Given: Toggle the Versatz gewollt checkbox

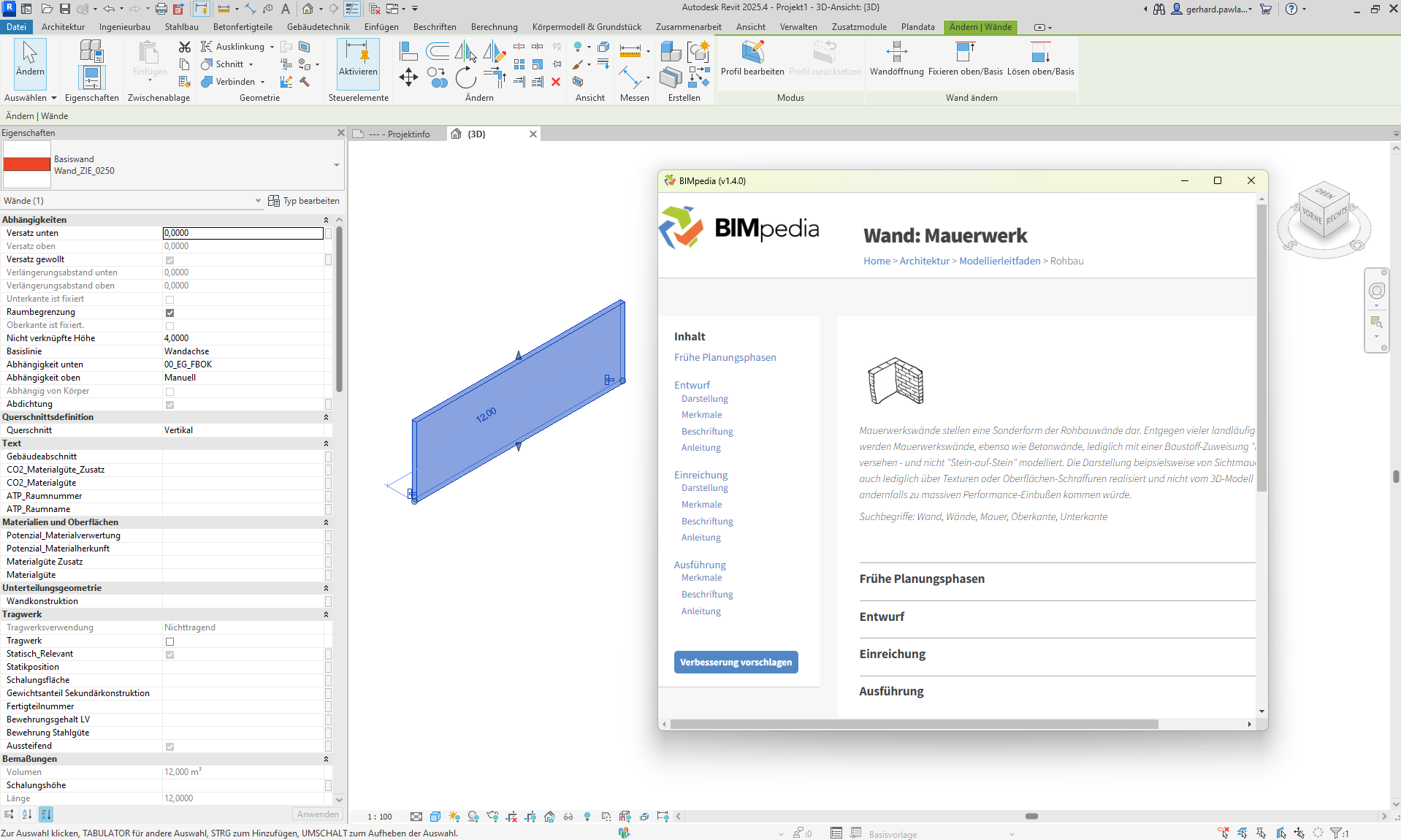Looking at the screenshot, I should [x=169, y=260].
